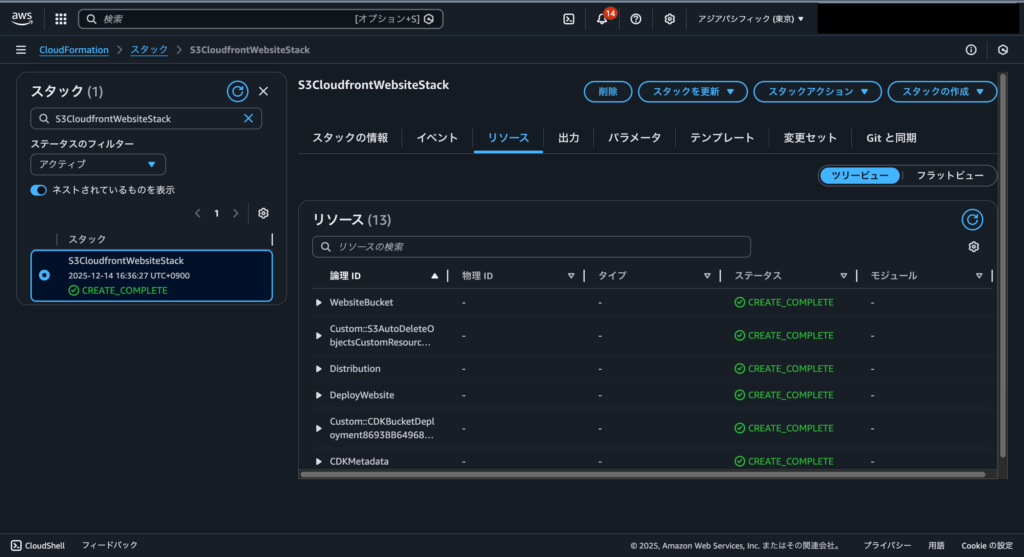Image resolution: width=1024 pixels, height=557 pixels.
Task: Clear the stack search filter text
Action: 249,118
